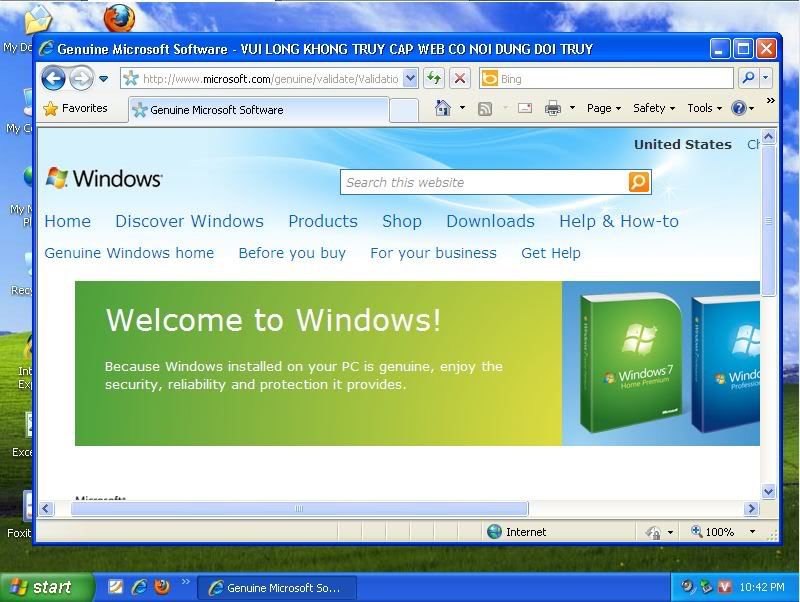
Task: Click the RSS feeds icon
Action: pyautogui.click(x=485, y=108)
